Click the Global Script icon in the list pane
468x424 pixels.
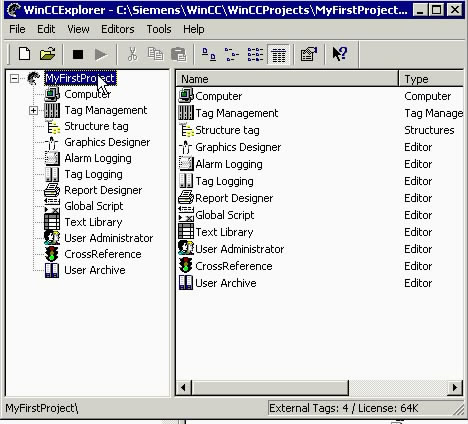(186, 215)
